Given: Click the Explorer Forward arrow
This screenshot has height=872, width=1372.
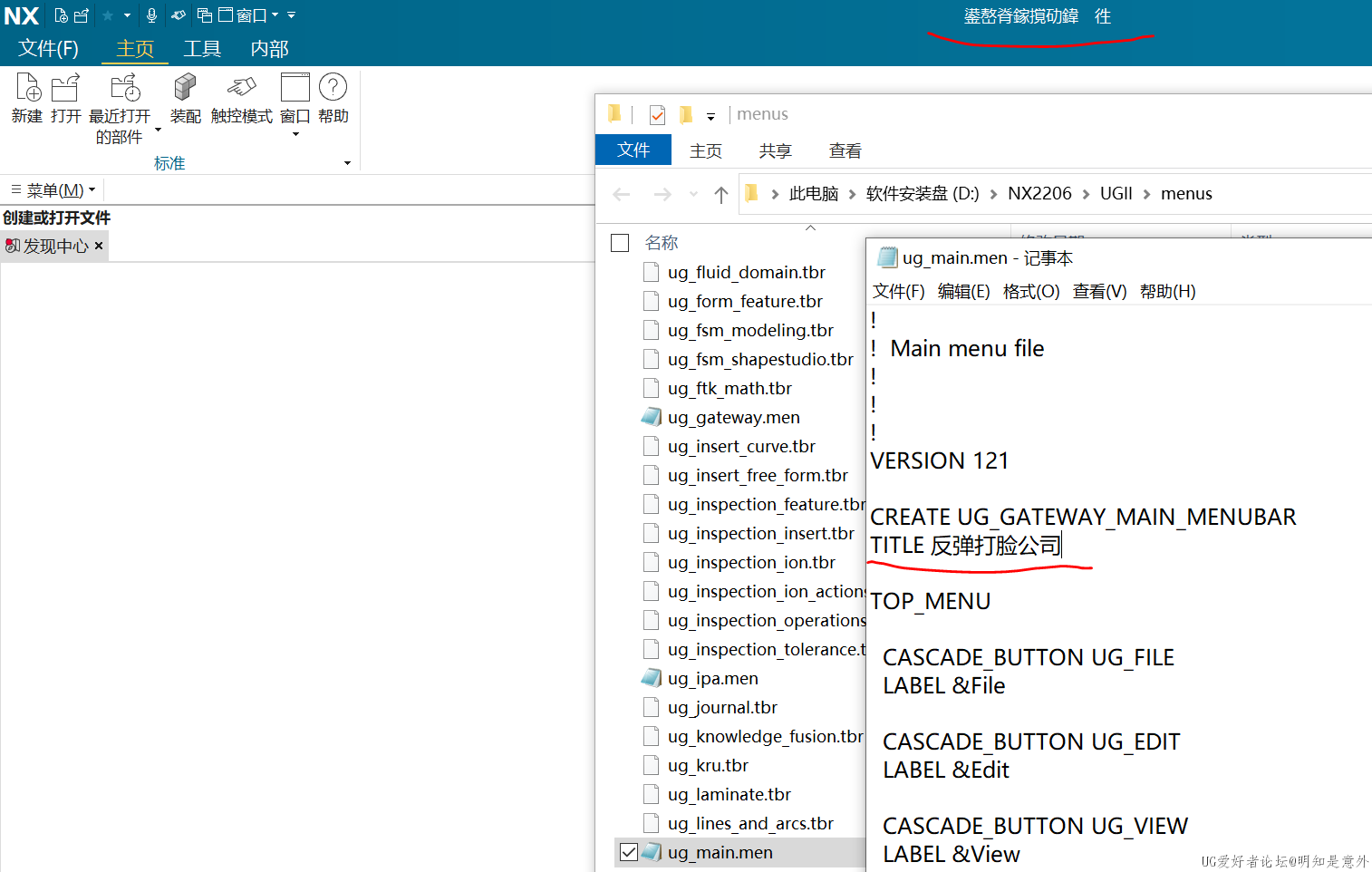Looking at the screenshot, I should pyautogui.click(x=662, y=194).
